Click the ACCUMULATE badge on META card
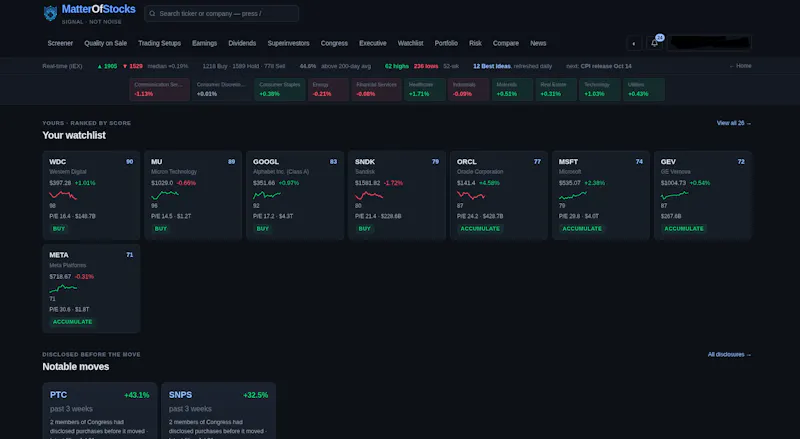This screenshot has height=439, width=800. click(72, 322)
